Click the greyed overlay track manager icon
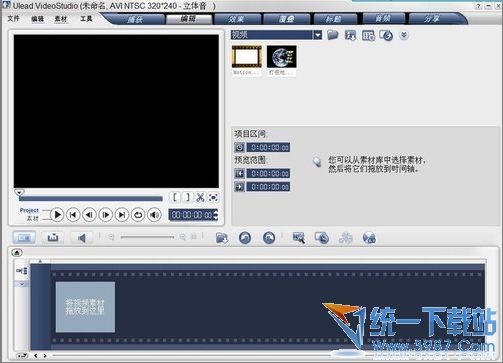The width and height of the screenshot is (503, 363). (x=345, y=238)
